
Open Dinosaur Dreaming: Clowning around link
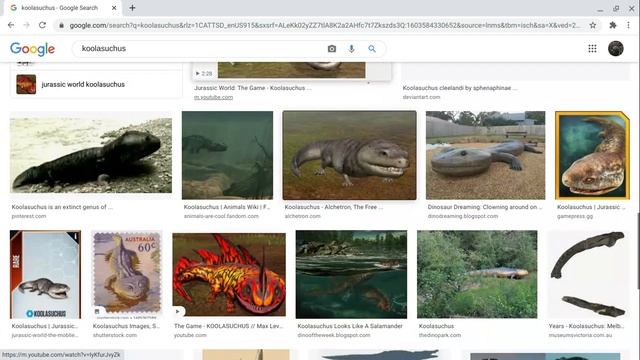[485, 207]
